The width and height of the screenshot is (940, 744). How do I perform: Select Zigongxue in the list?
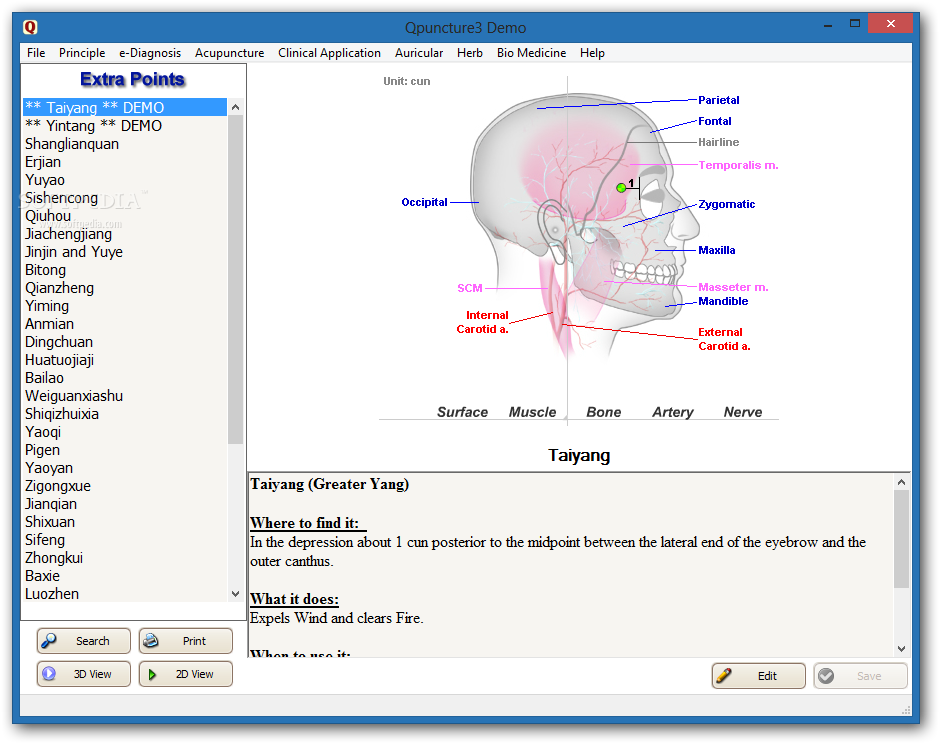tap(125, 486)
